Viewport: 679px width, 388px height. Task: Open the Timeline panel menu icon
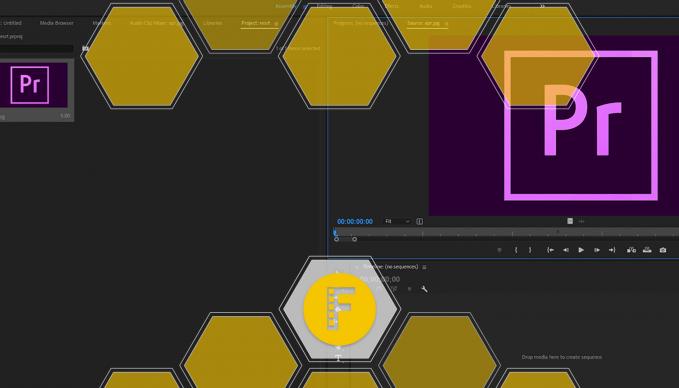424,267
